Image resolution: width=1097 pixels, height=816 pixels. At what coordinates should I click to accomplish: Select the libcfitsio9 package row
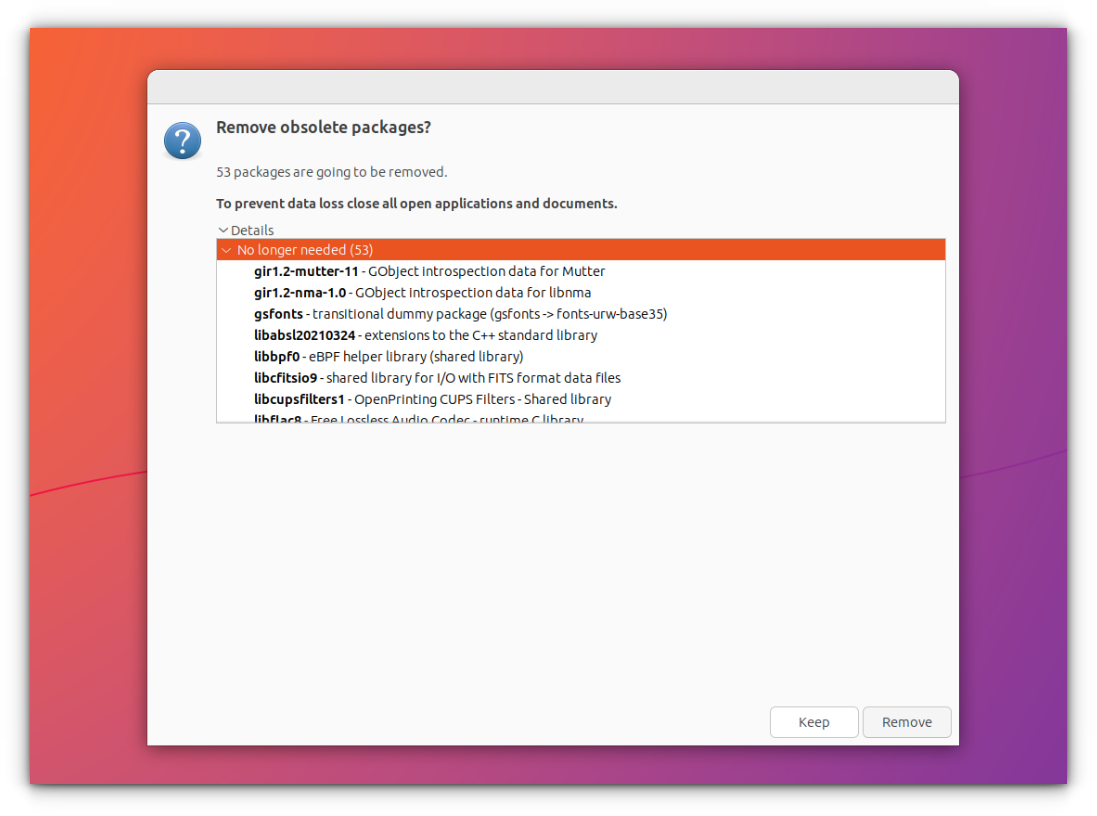[x=581, y=378]
